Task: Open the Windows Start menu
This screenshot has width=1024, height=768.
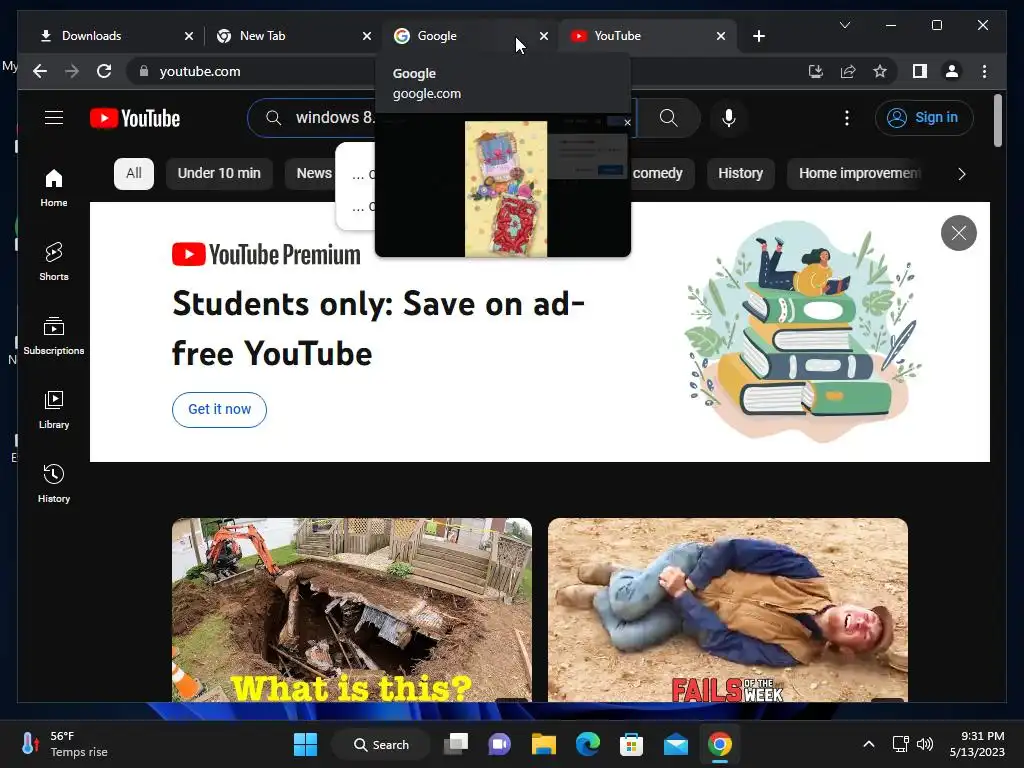Action: [x=305, y=744]
